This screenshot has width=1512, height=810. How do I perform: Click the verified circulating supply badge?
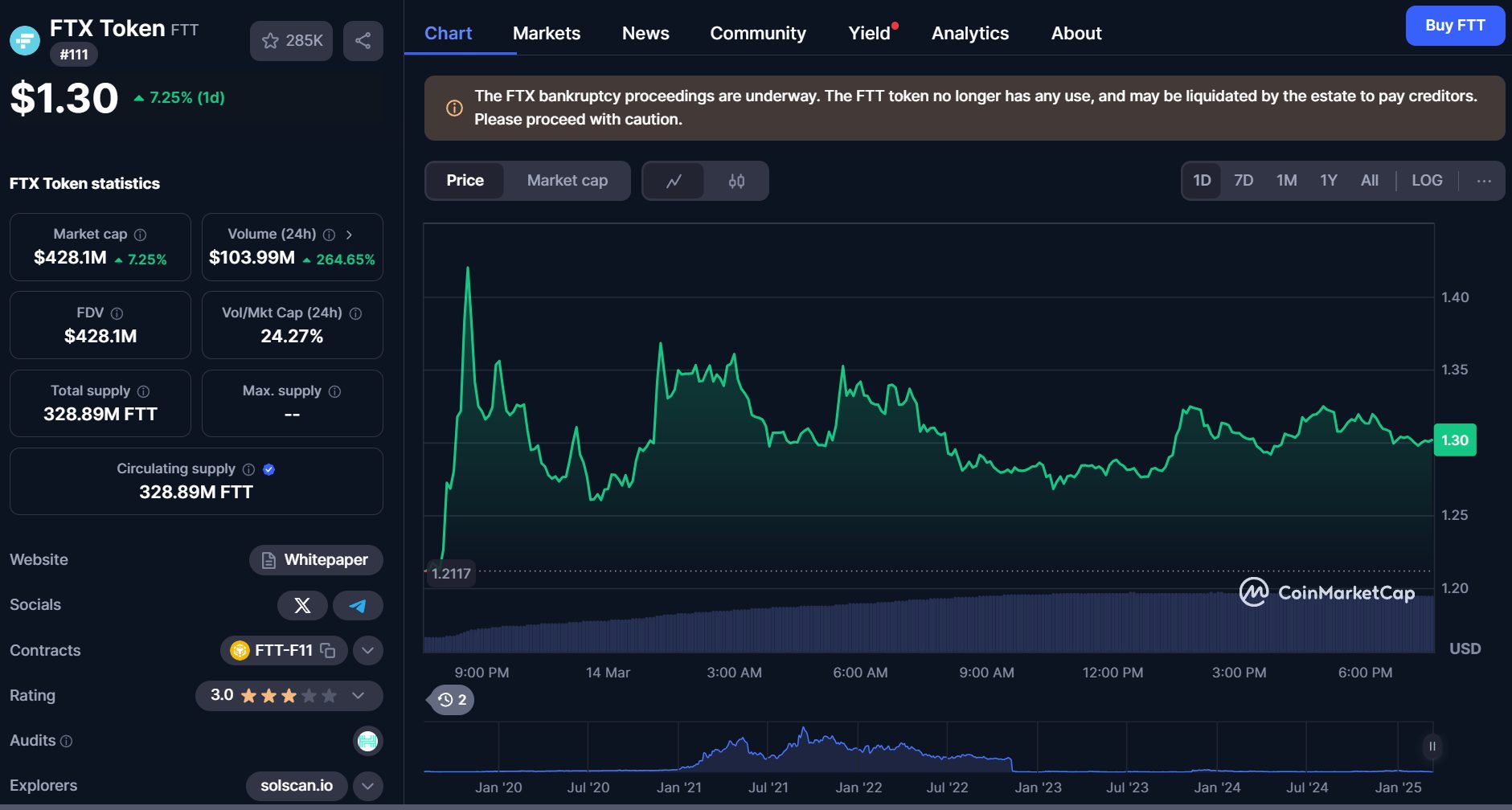(269, 469)
